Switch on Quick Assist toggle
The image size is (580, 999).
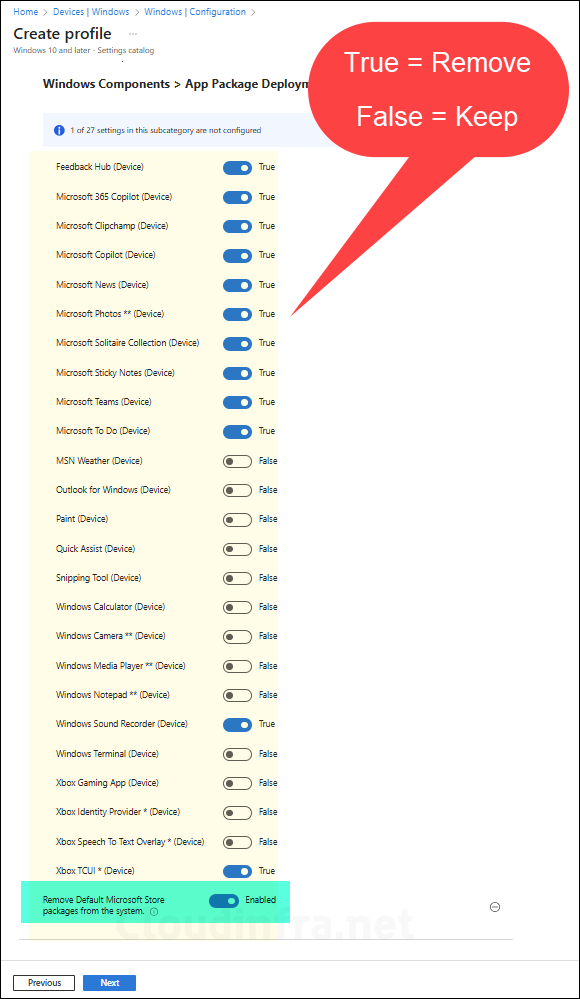[237, 549]
